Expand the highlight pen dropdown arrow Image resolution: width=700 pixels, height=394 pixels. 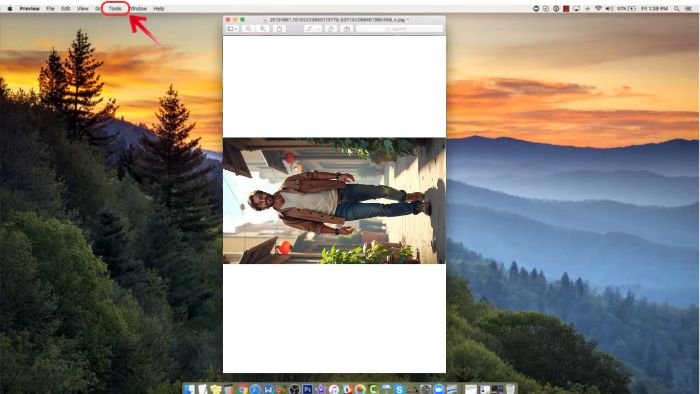tap(318, 29)
